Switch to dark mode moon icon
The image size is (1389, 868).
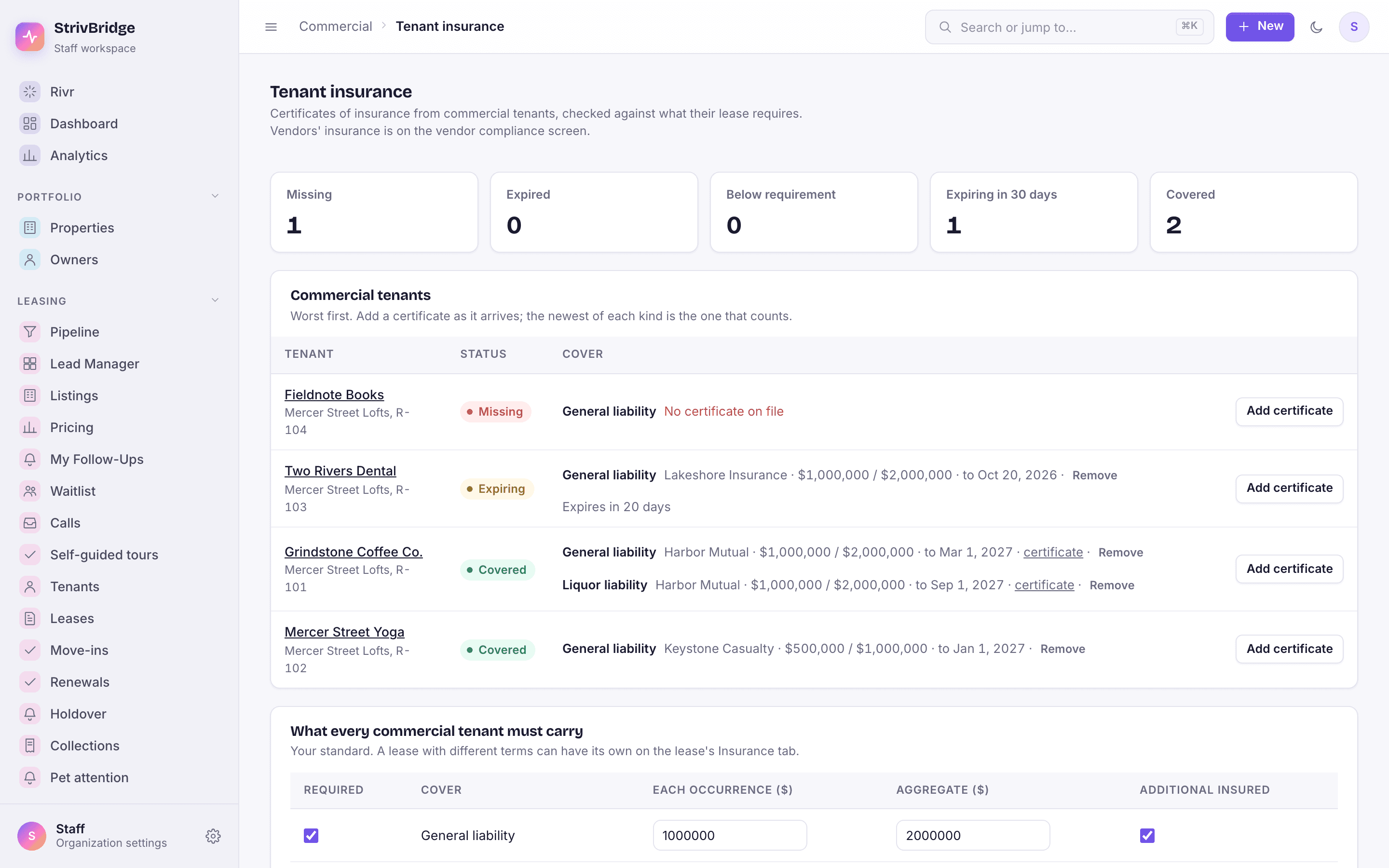[1316, 27]
